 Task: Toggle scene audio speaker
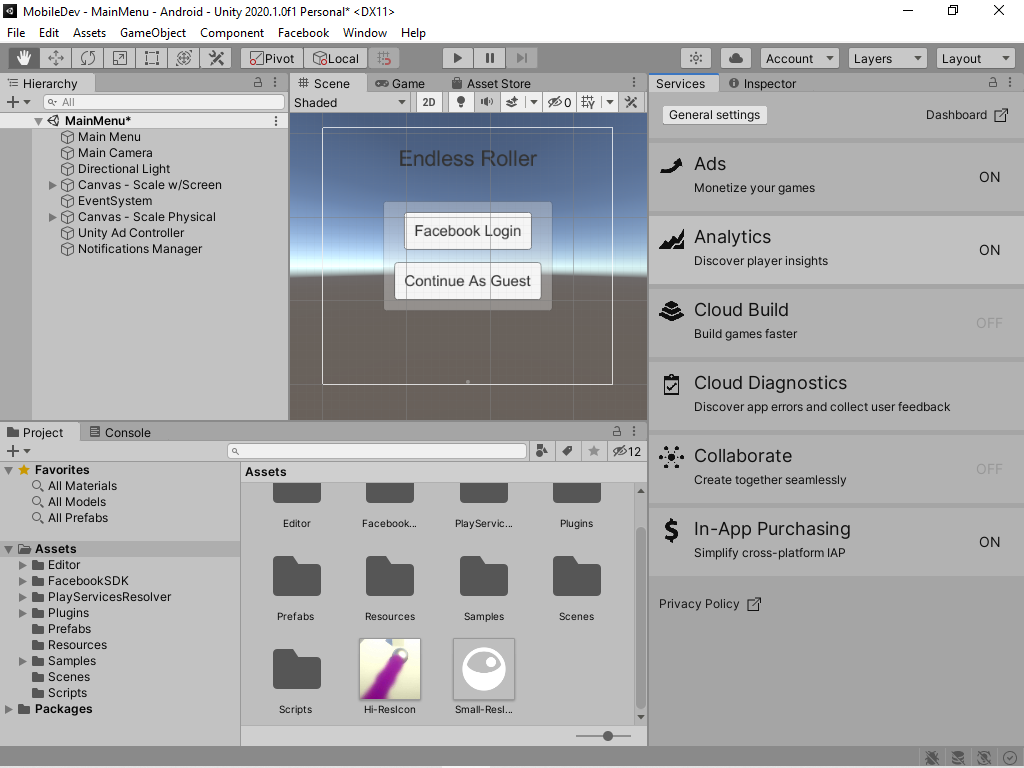point(487,103)
